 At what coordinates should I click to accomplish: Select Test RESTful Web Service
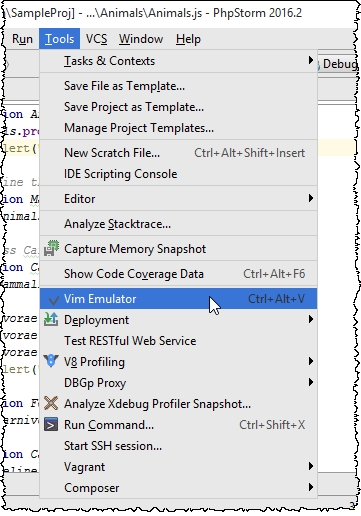(x=178, y=341)
